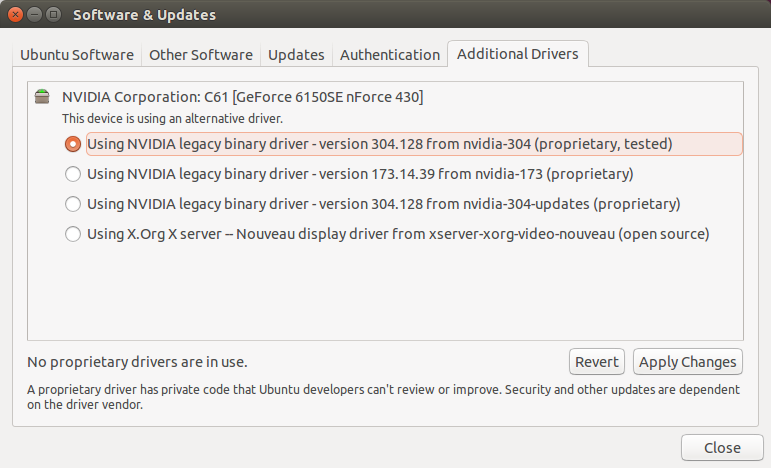
Task: Click the Software & Updates title text
Action: pos(145,15)
